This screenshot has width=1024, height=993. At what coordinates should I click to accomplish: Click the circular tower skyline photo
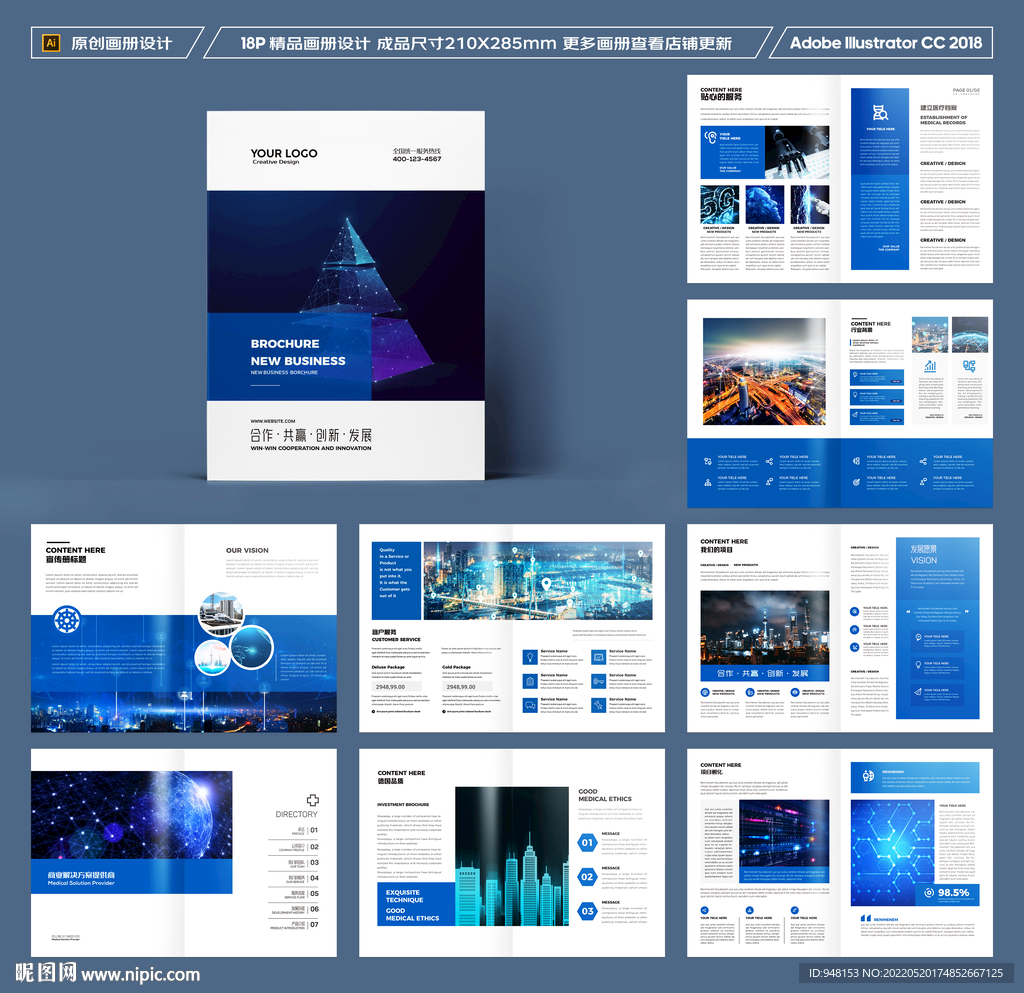pos(212,657)
